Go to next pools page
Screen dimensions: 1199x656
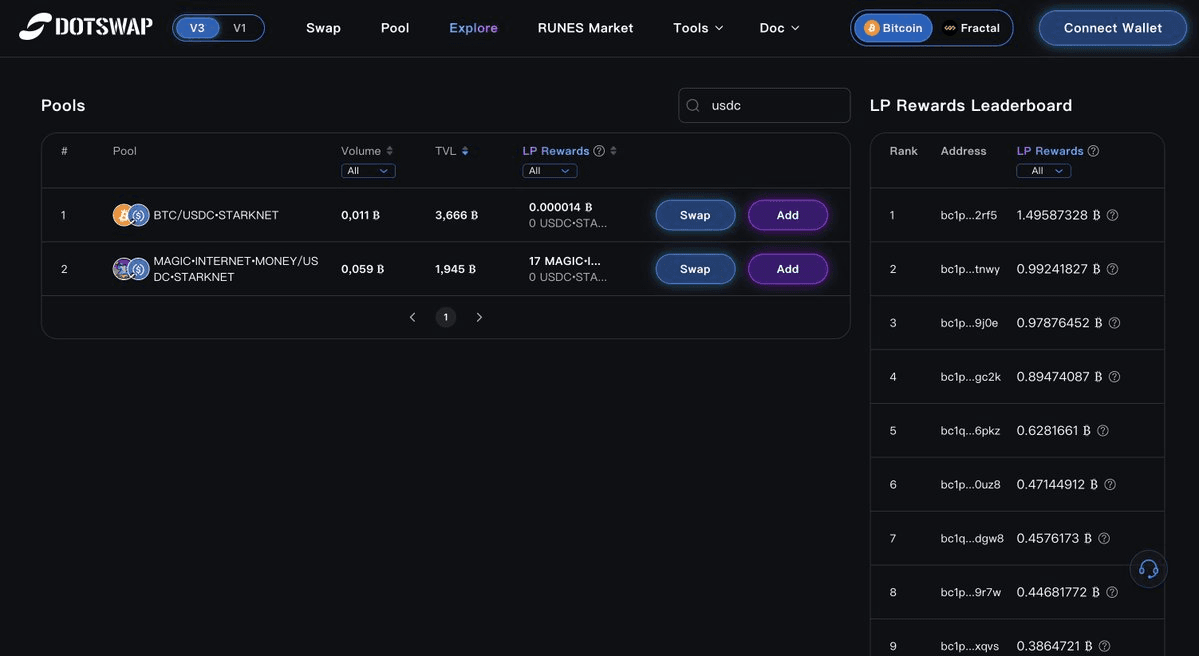pyautogui.click(x=479, y=317)
